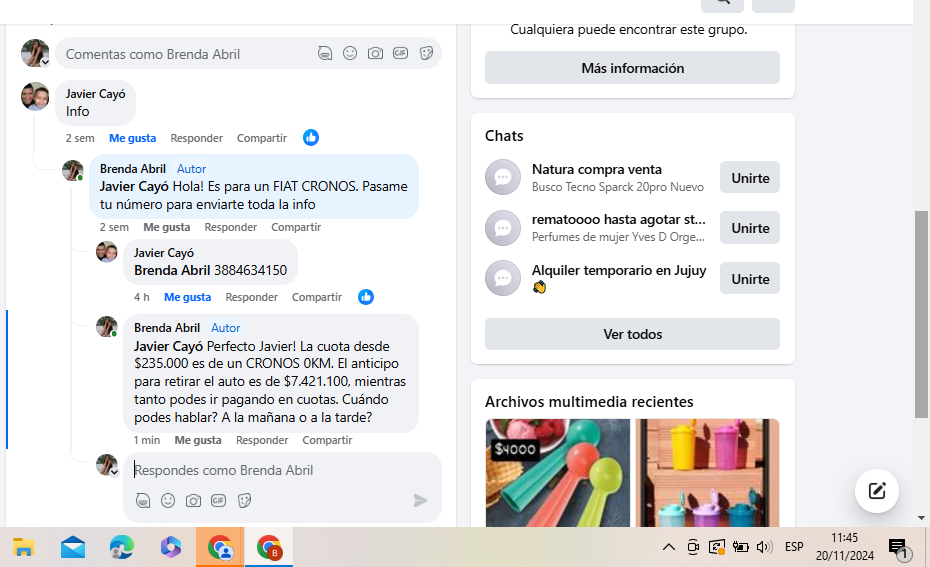Open clock showing 11:45 20/11/2024
The width and height of the screenshot is (930, 567).
point(845,547)
